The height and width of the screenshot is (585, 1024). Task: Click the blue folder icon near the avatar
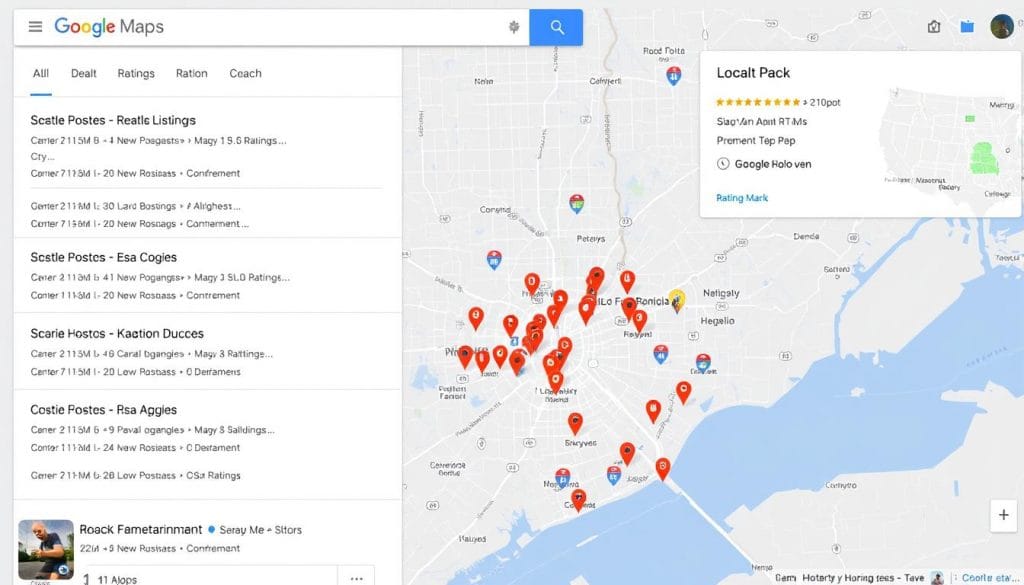click(967, 27)
